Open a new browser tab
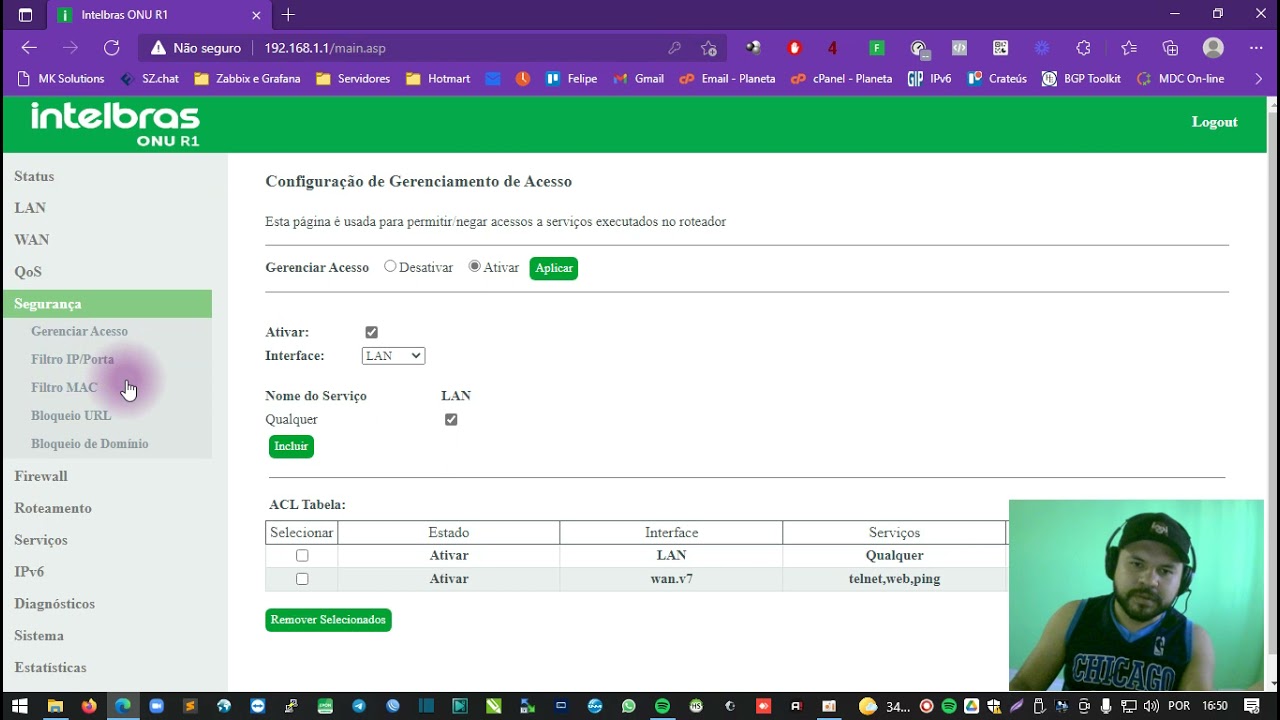The image size is (1280, 720). (x=288, y=15)
